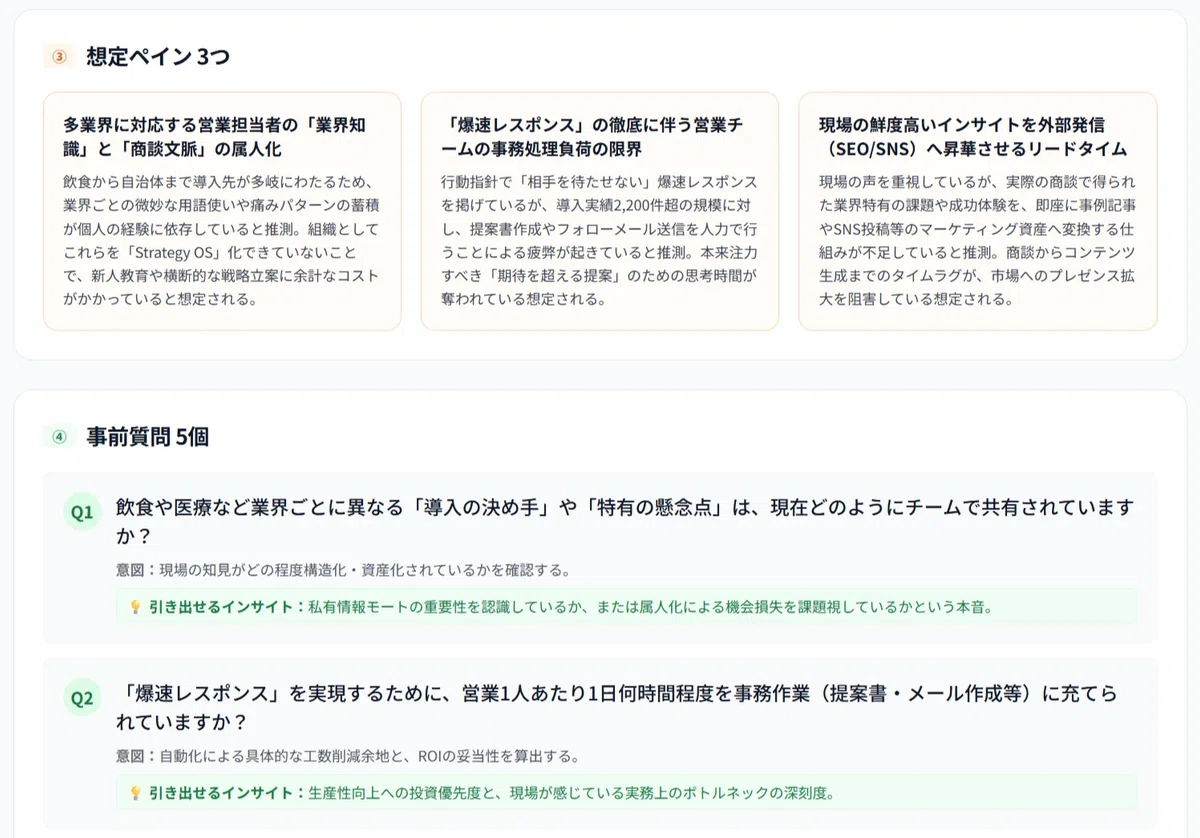
Task: Select the heading 想定ペイン 3つ
Action: pos(158,57)
